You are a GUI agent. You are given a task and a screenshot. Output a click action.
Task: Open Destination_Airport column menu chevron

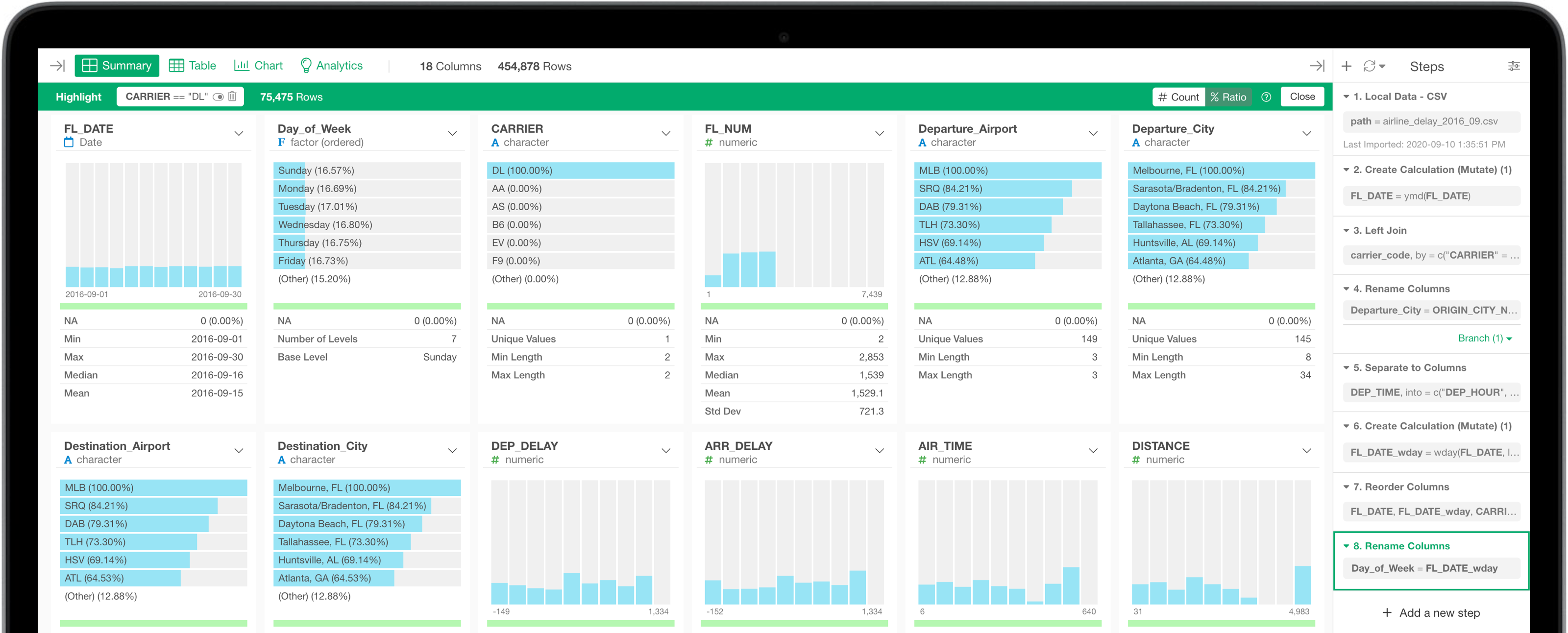pos(239,450)
